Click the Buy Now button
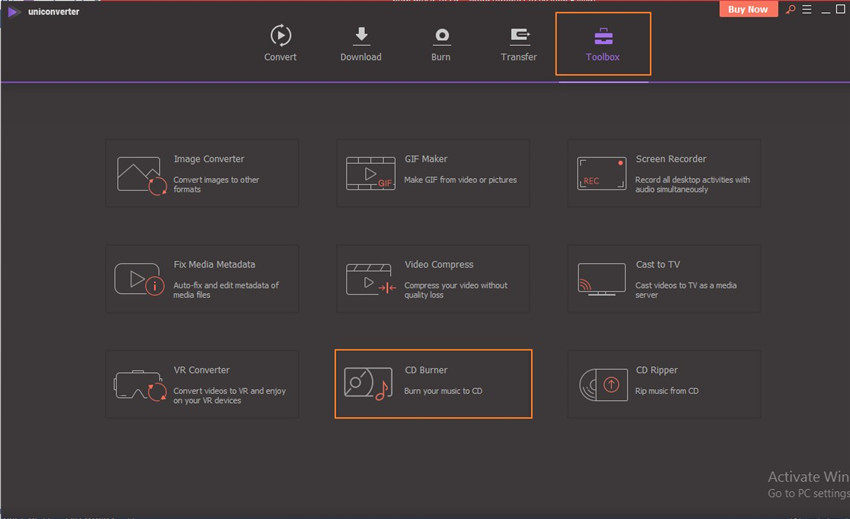Screen dimensions: 850x519 click(748, 9)
